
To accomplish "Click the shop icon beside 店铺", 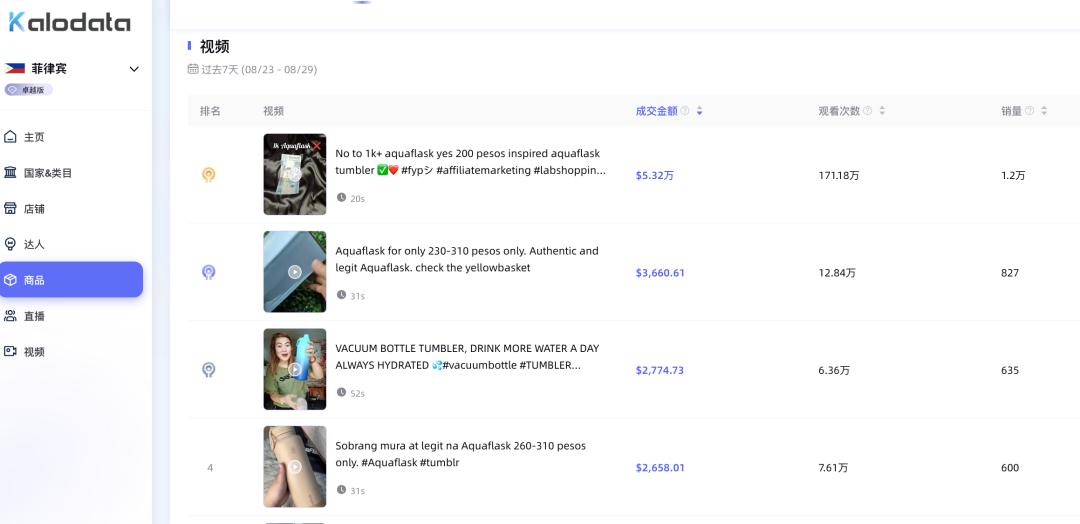I will (x=10, y=208).
